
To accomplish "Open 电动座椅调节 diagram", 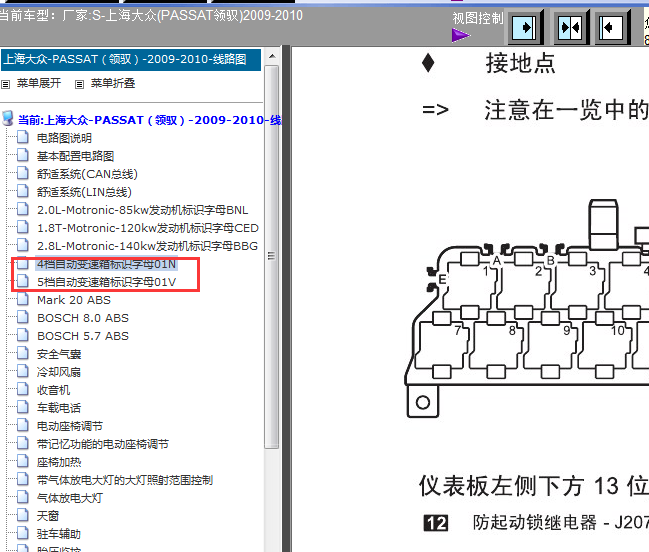I will [70, 426].
